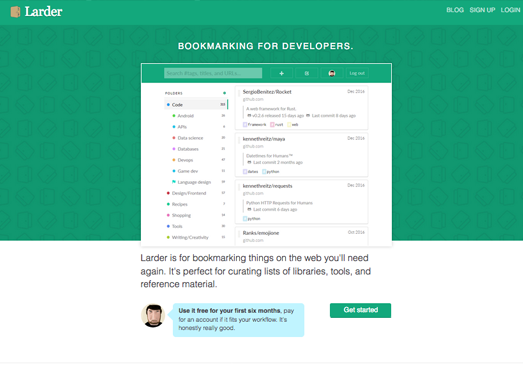Click the Log out button in app preview
Screen dimensions: 523x375
357,73
